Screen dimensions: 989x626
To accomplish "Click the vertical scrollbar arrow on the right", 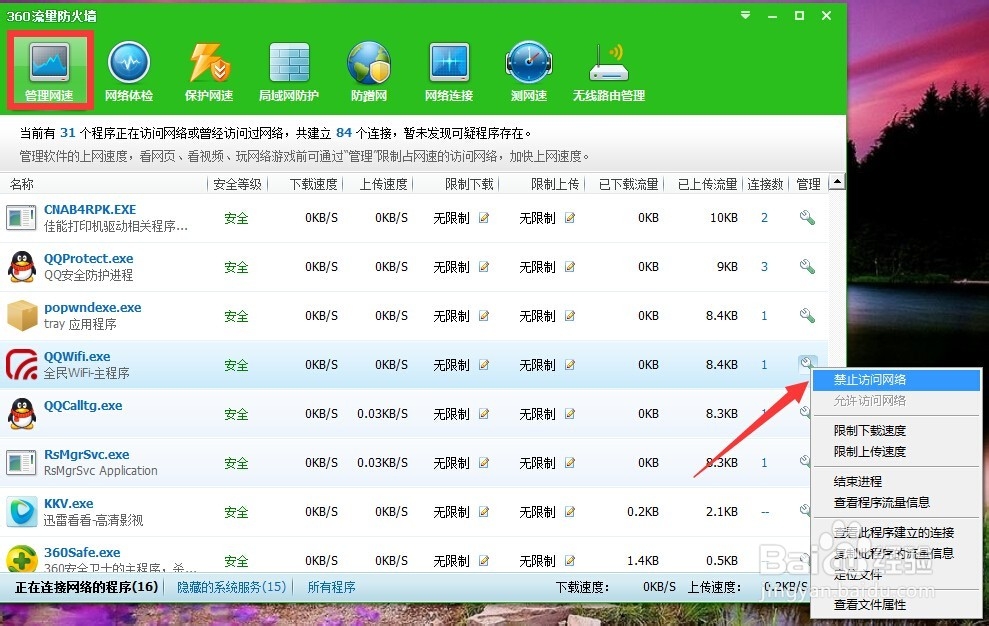I will 836,182.
